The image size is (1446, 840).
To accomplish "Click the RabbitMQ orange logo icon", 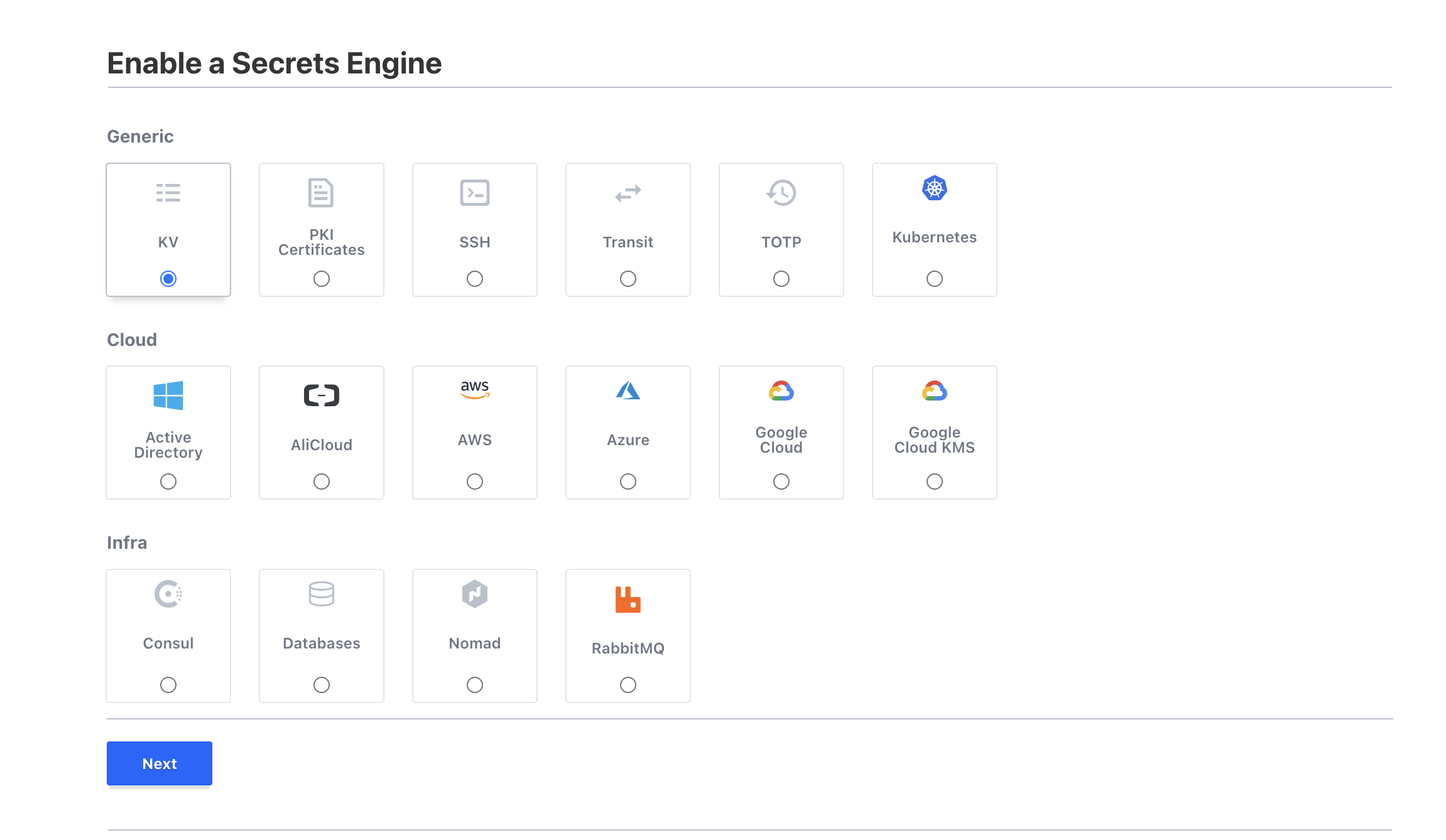I will tap(628, 599).
